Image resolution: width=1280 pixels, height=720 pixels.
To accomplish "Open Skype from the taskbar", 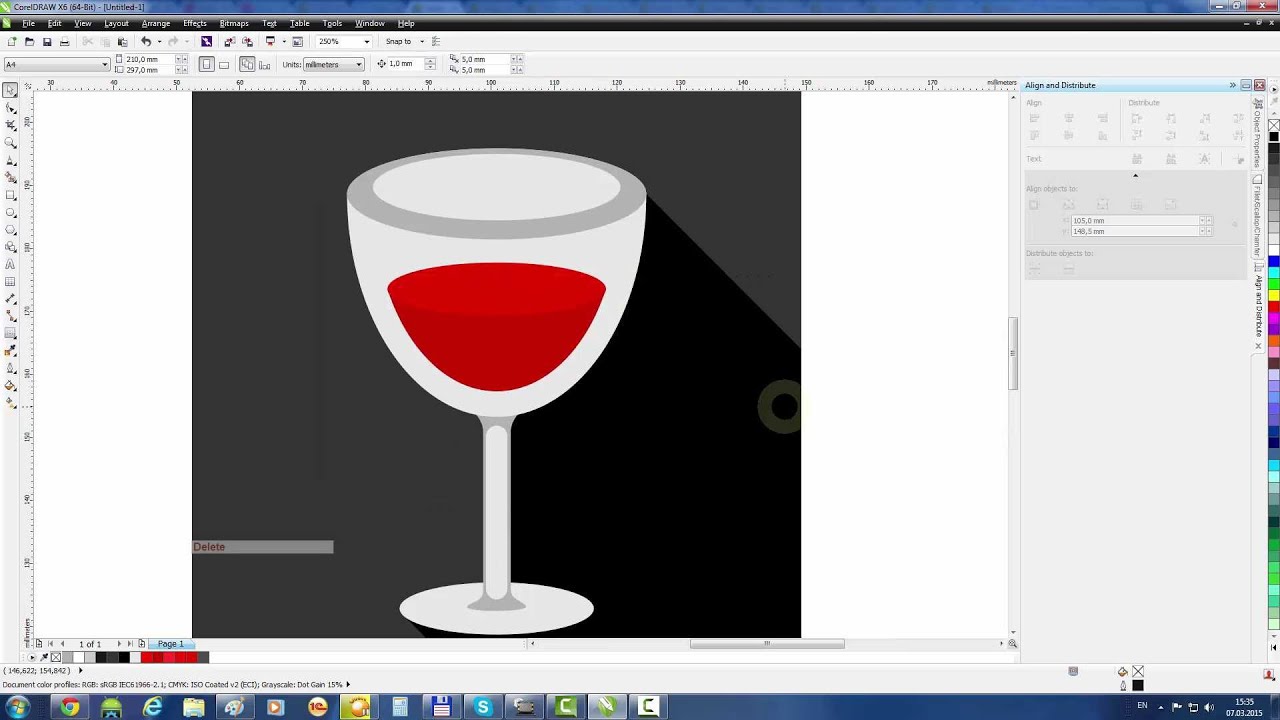I will (483, 707).
